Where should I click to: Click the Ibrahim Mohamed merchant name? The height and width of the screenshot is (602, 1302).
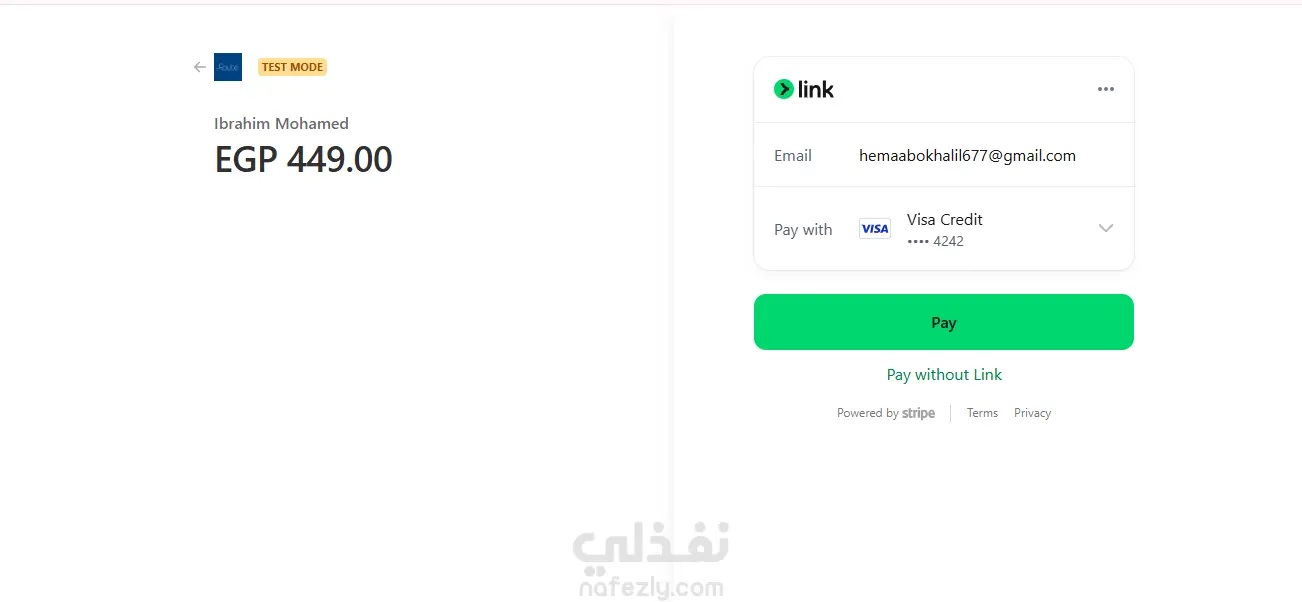point(281,124)
